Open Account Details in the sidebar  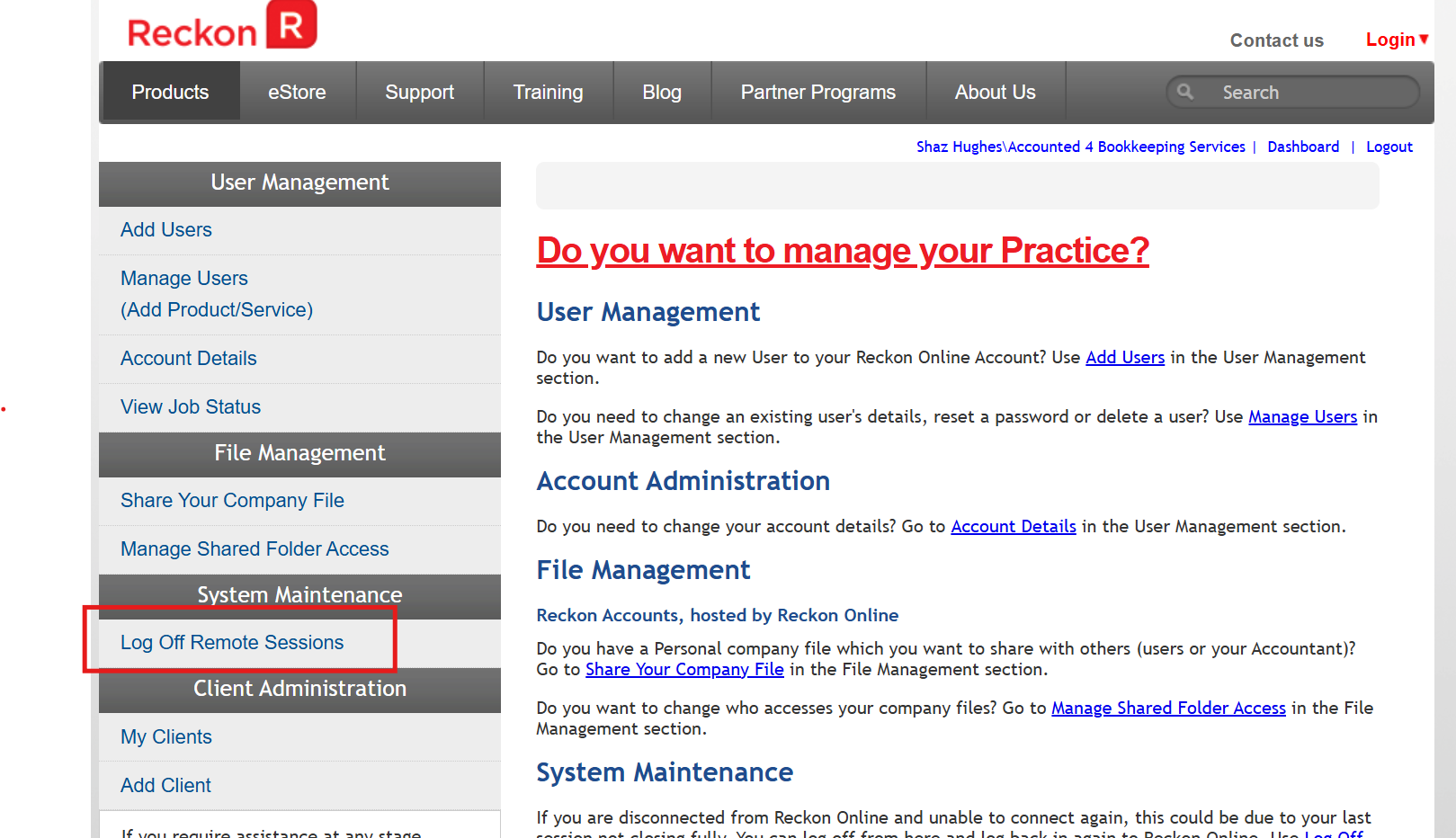(188, 358)
